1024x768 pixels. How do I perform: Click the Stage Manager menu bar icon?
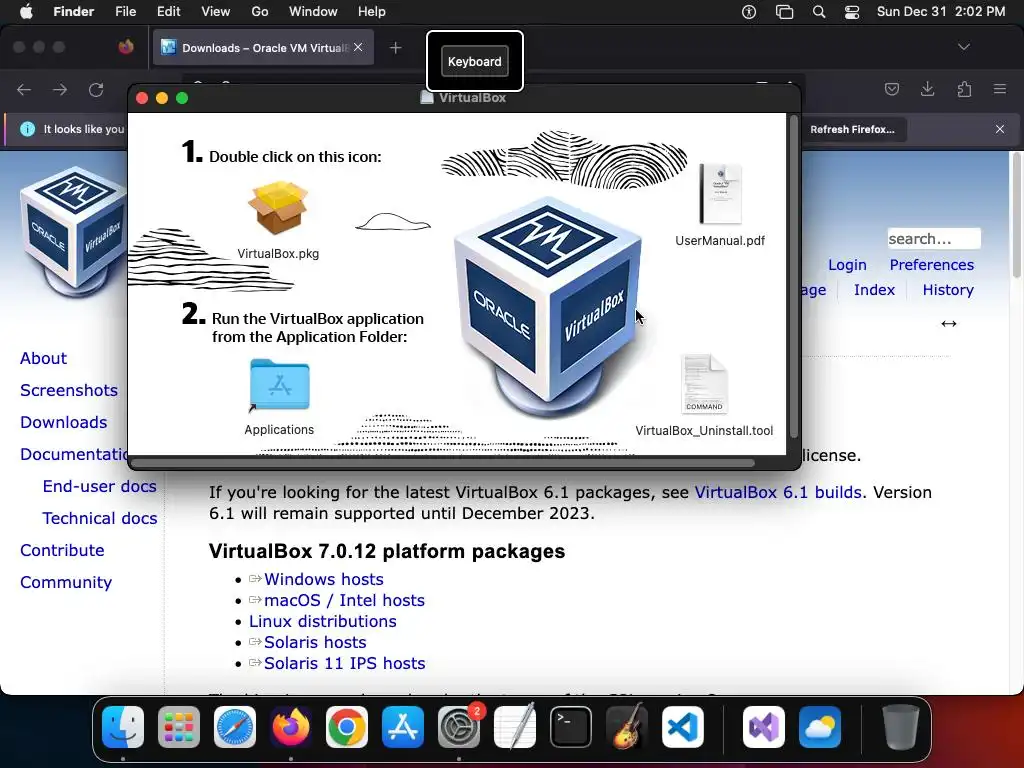click(784, 12)
